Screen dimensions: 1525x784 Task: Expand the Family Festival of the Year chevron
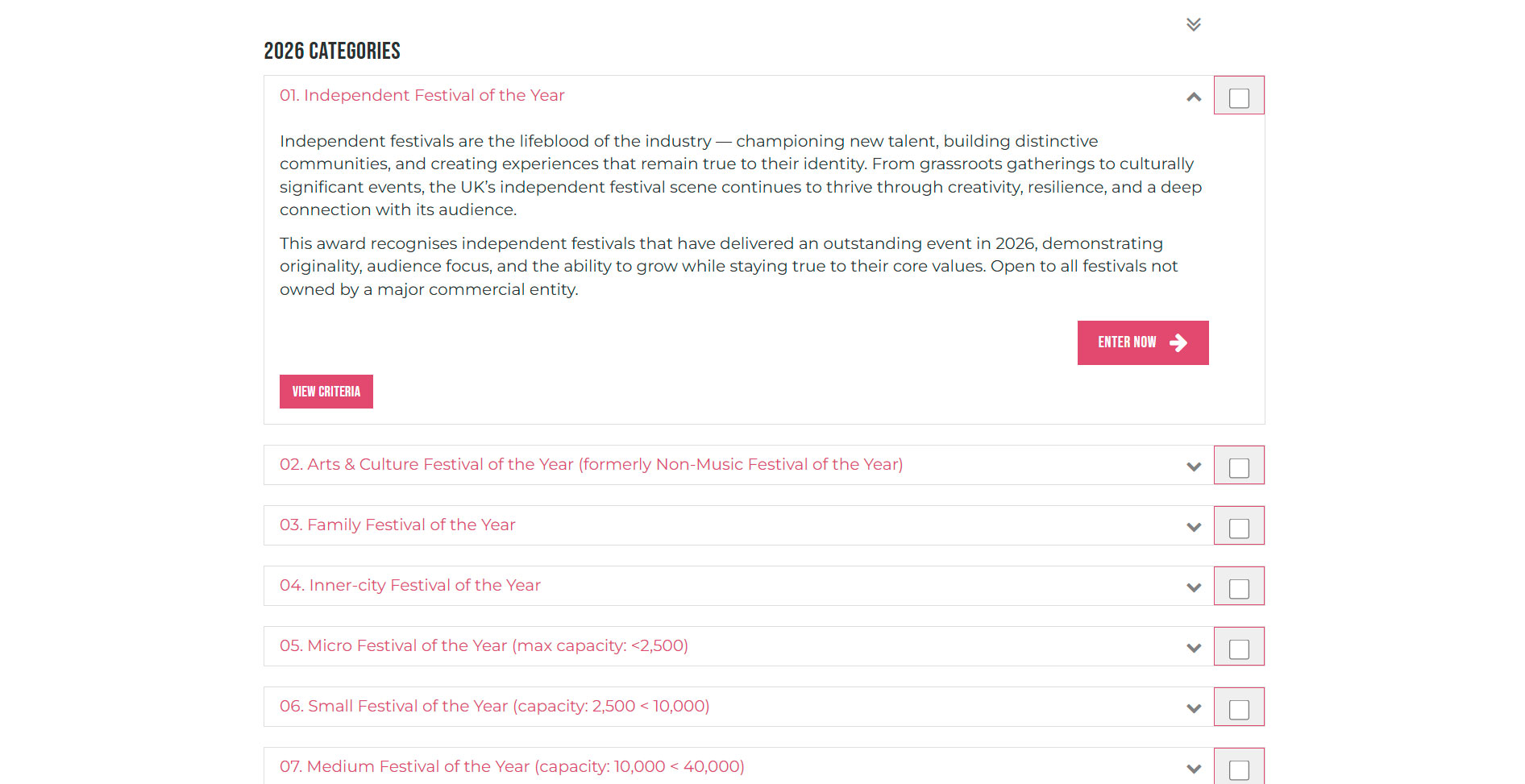point(1194,527)
